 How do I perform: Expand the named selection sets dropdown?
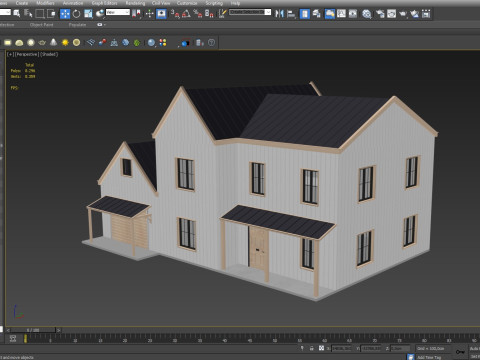(x=268, y=12)
